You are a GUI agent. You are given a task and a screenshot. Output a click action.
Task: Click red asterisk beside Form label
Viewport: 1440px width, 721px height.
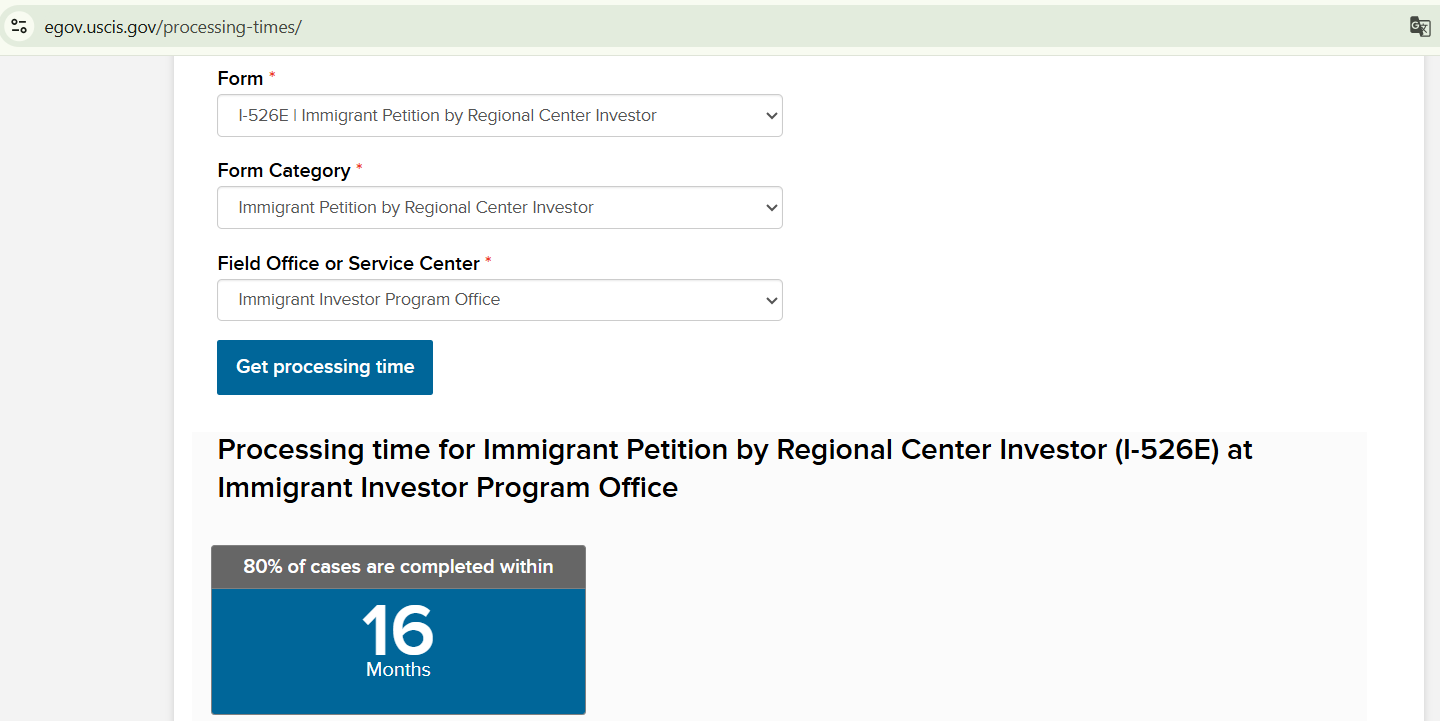coord(272,76)
